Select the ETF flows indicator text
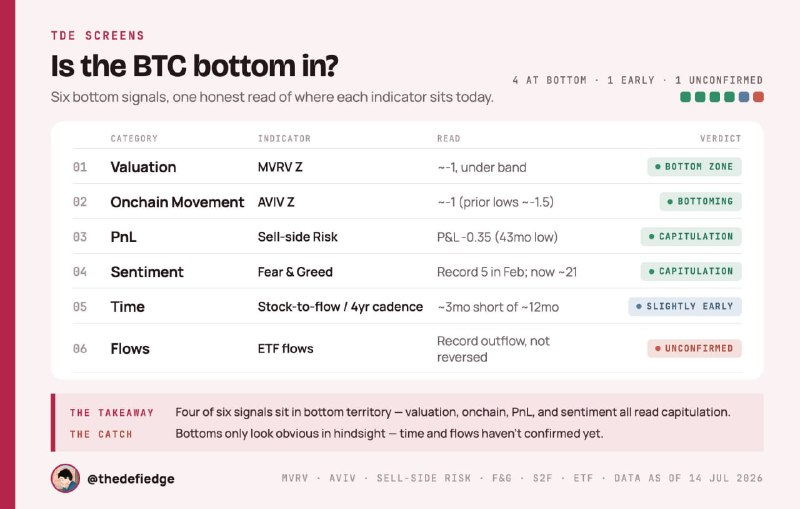800x509 pixels. (x=285, y=349)
